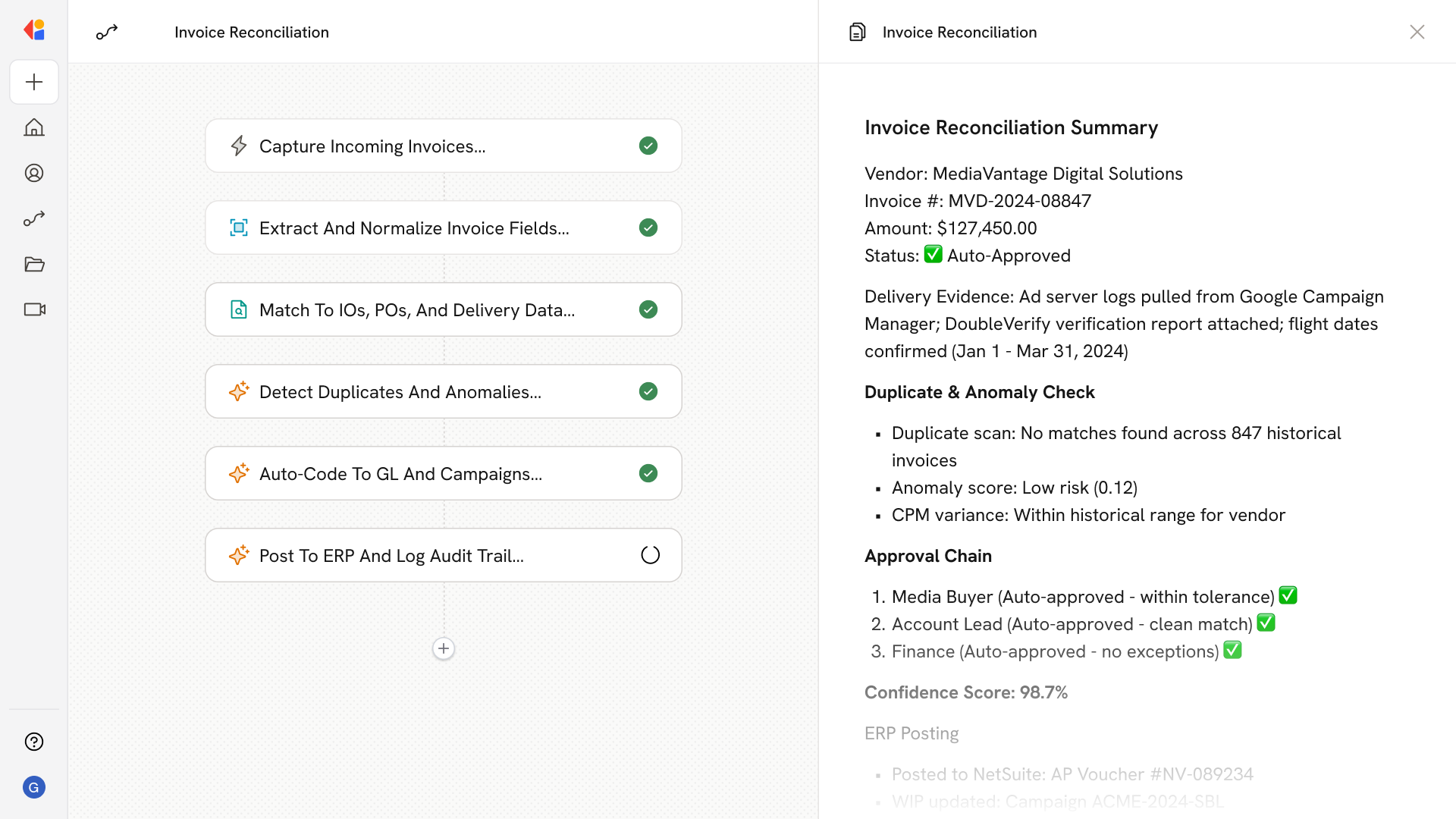Screen dimensions: 1456x819
Task: Add a new step with the plus circle
Action: pos(444,648)
